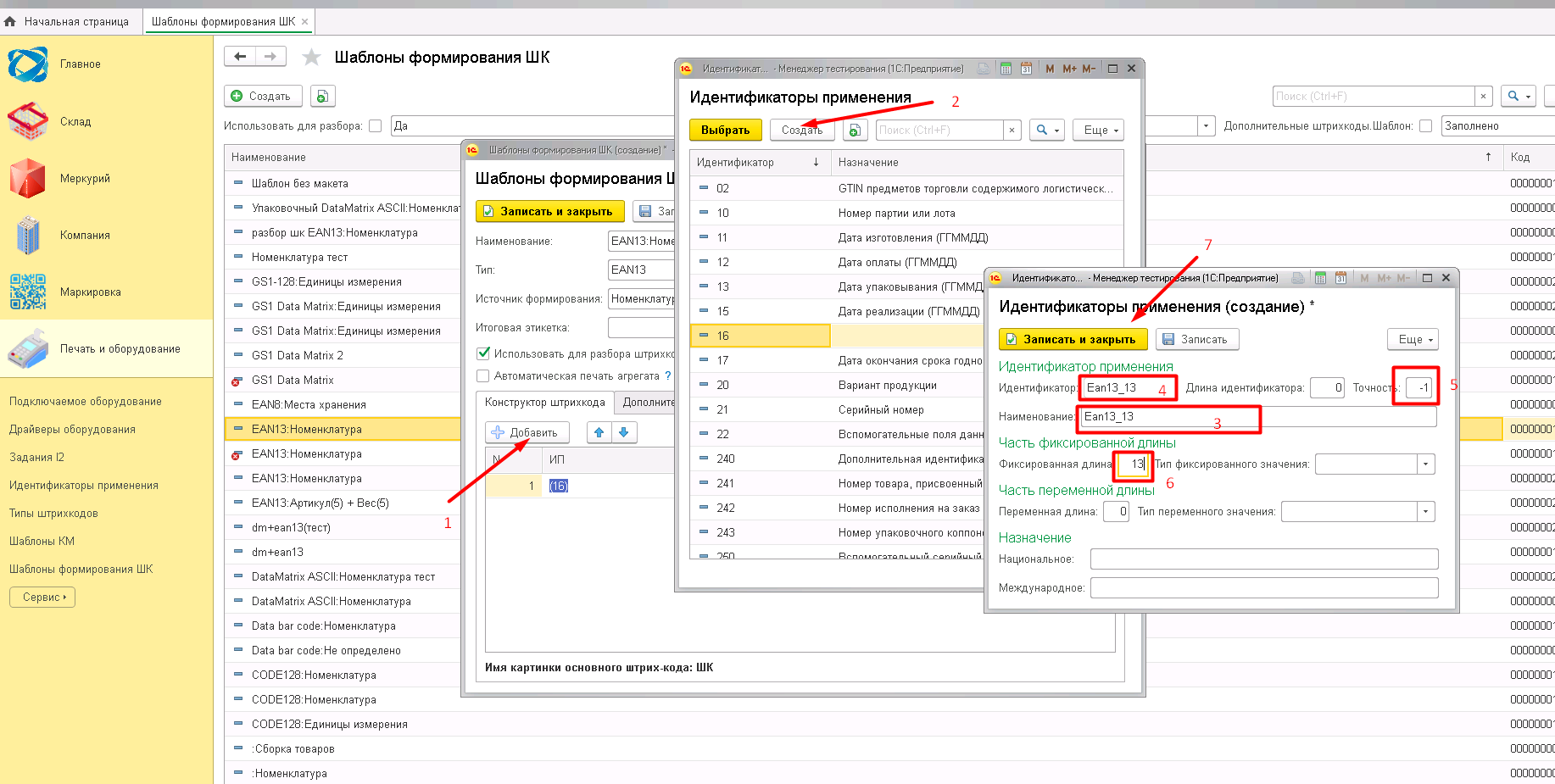
Task: Open Идентификаторы применения menu item
Action: point(84,485)
